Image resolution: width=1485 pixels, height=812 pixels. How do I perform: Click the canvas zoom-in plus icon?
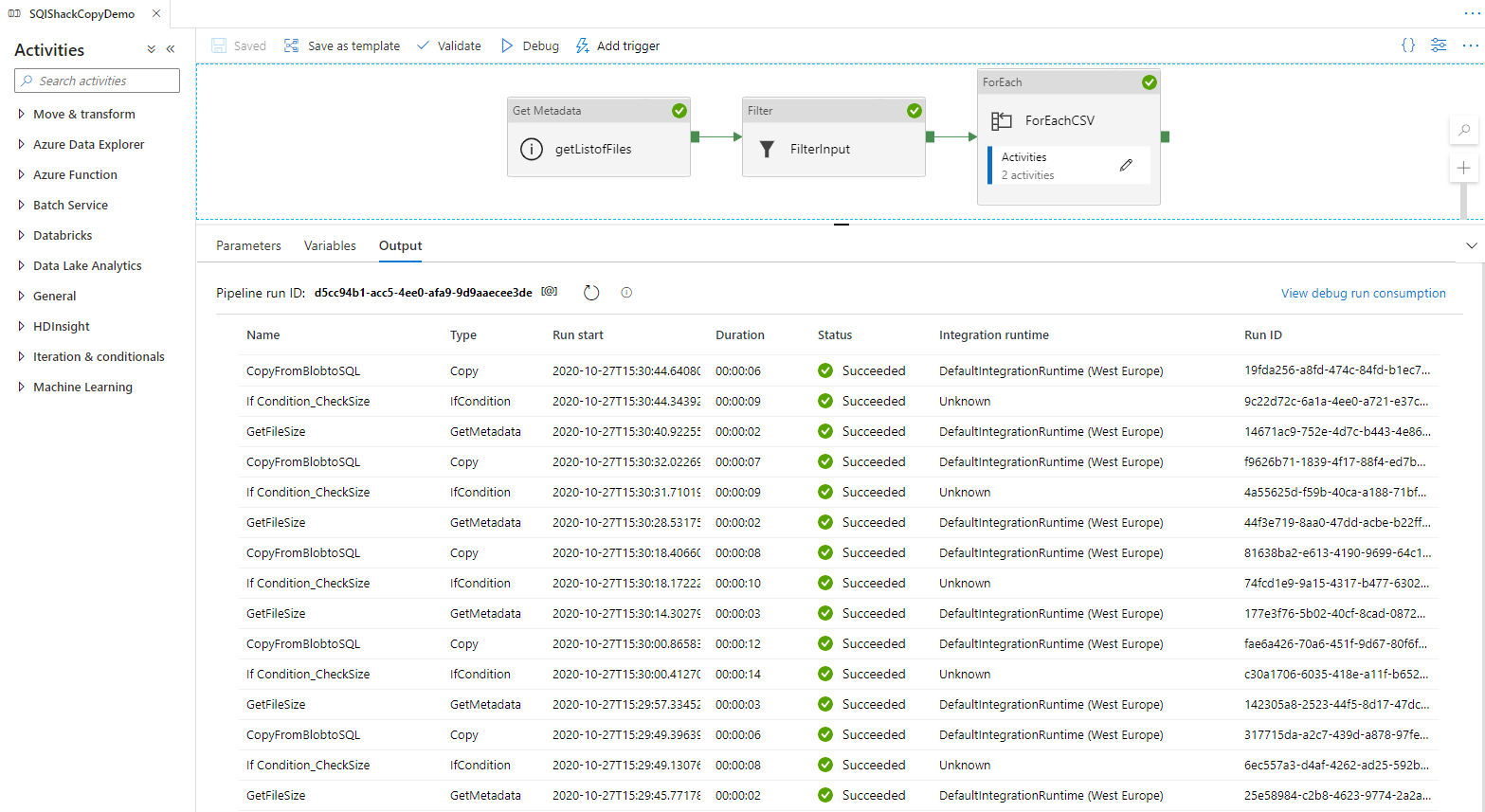(x=1464, y=168)
